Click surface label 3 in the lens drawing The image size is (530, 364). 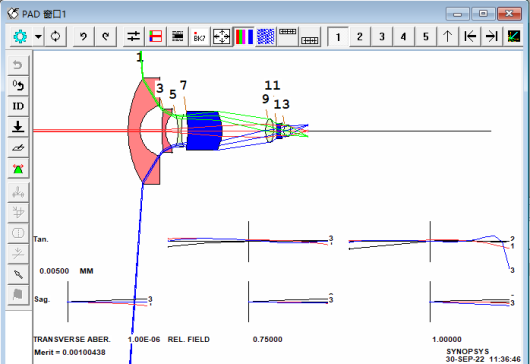(160, 89)
